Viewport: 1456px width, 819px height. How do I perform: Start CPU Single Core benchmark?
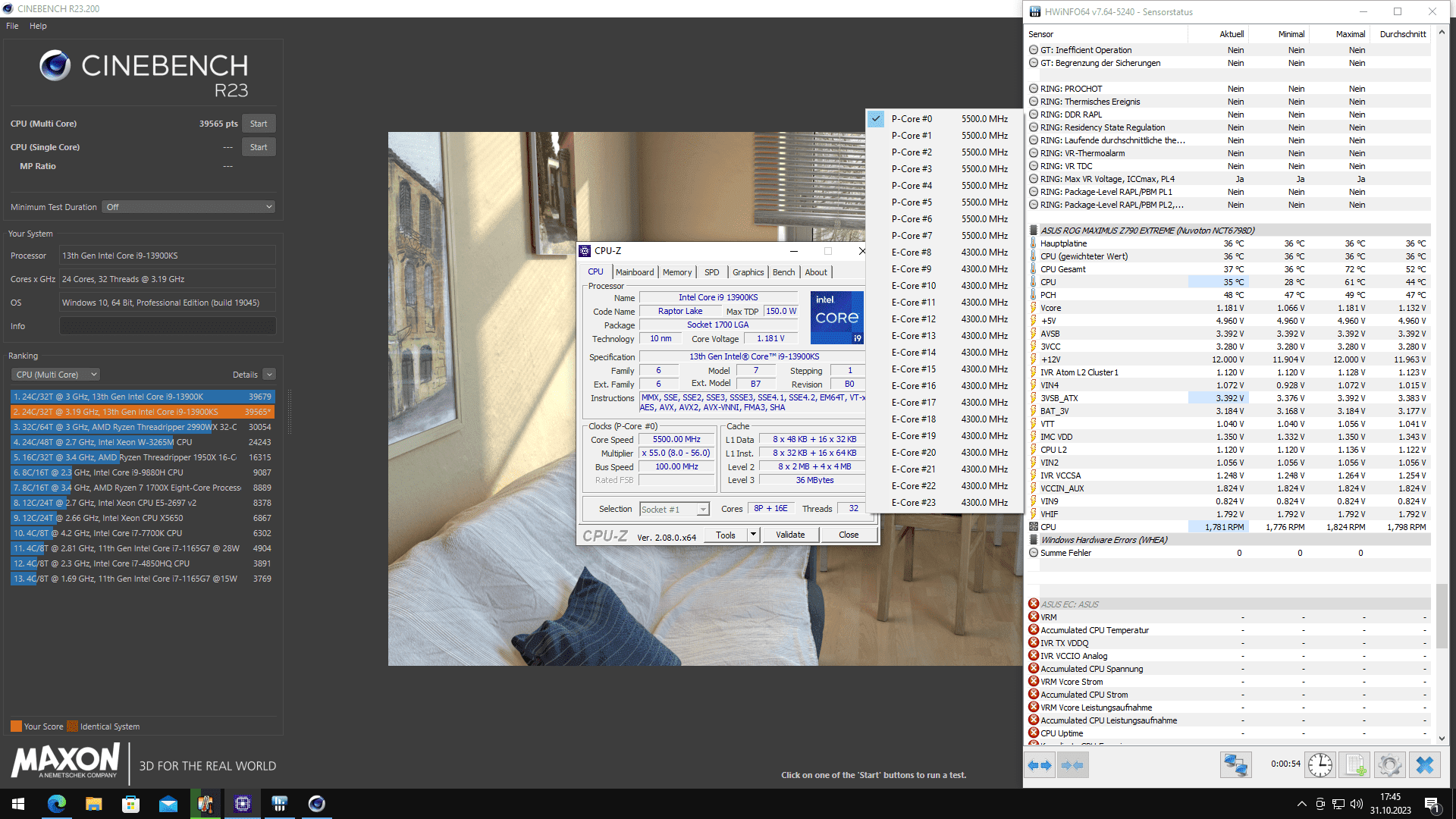(259, 147)
